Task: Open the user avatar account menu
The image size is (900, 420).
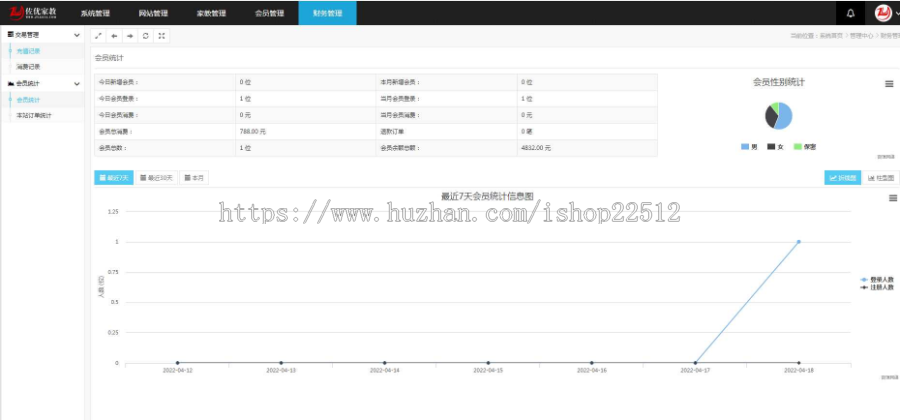Action: pos(883,13)
